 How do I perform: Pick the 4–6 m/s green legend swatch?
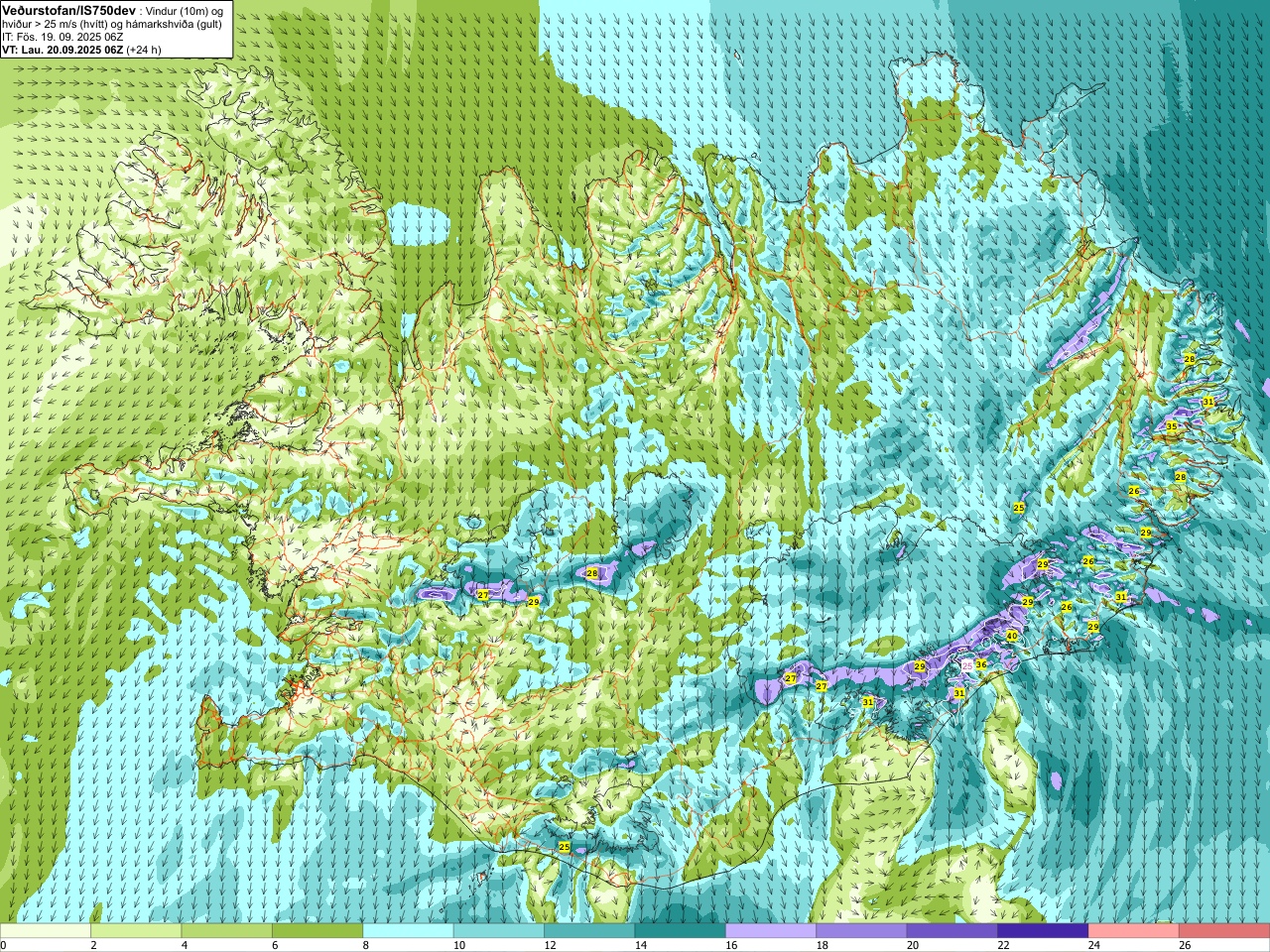click(x=227, y=931)
